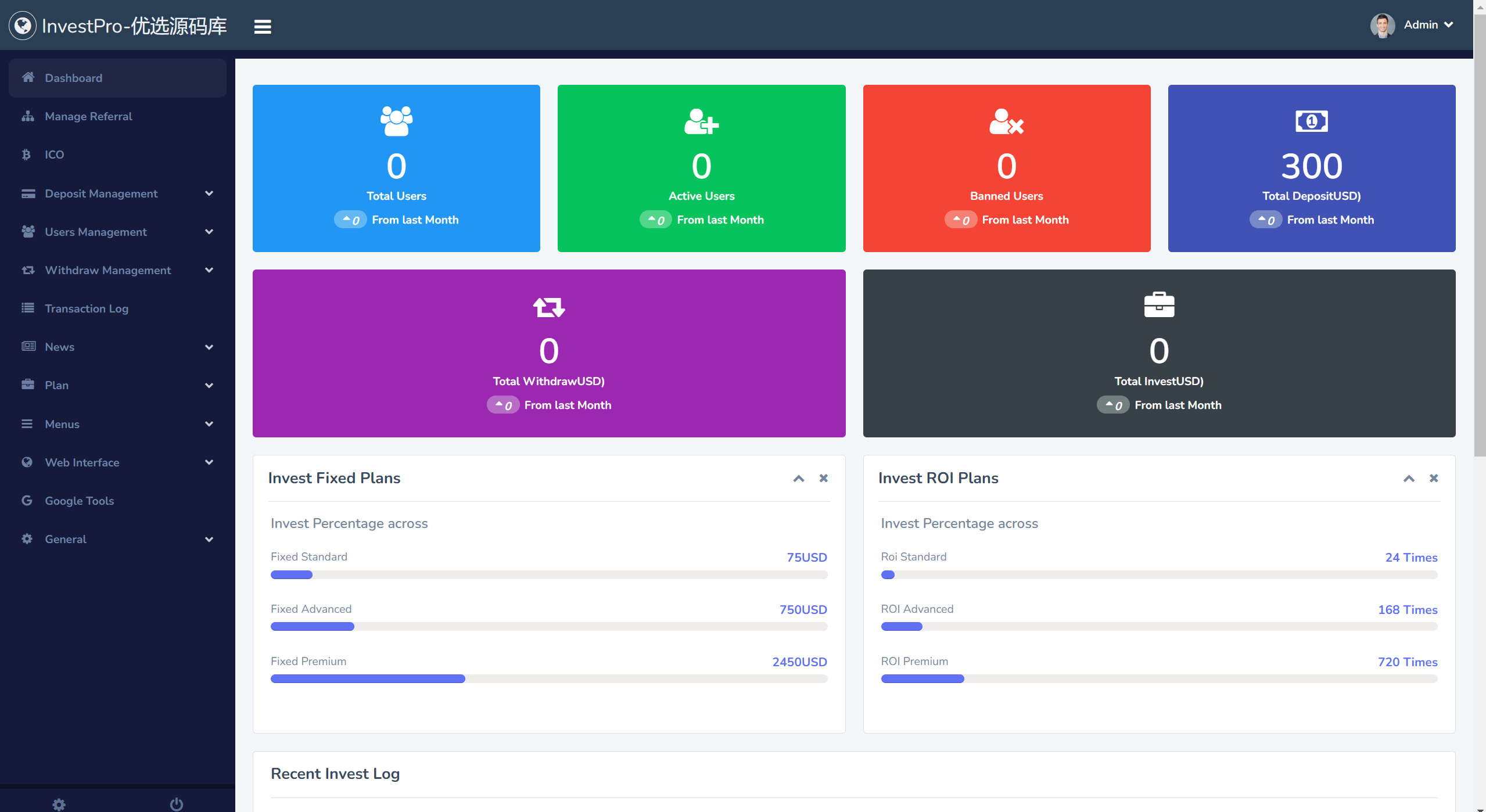Click the Fixed Premium progress bar
This screenshot has width=1486, height=812.
pos(548,678)
